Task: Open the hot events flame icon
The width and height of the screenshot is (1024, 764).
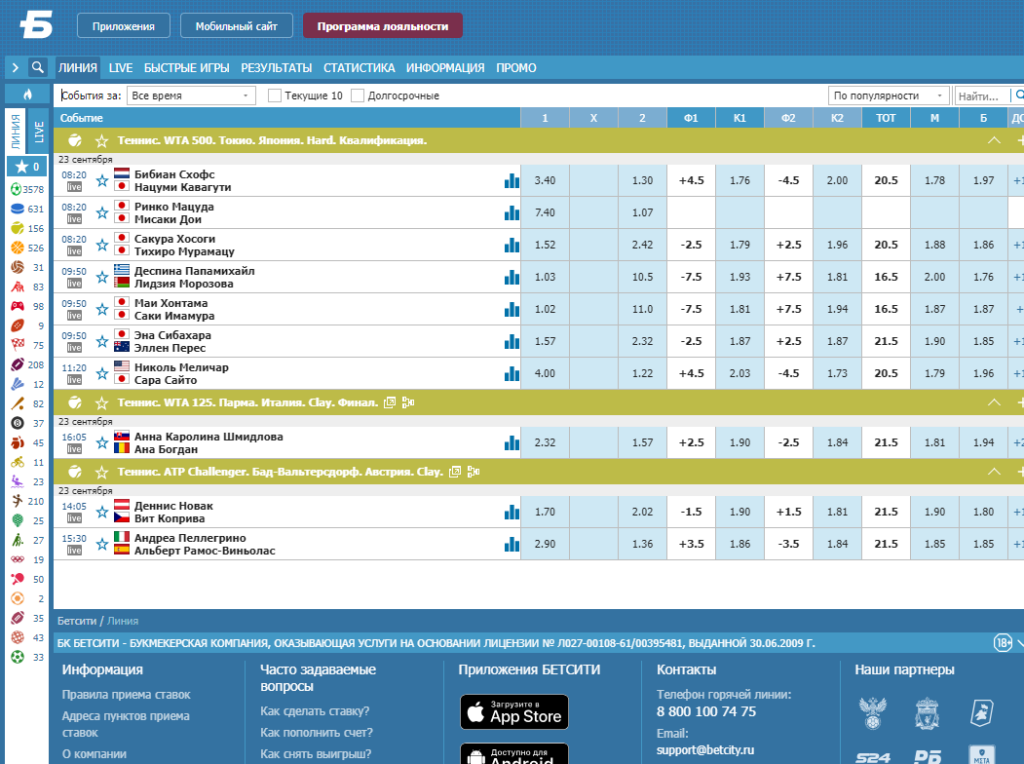Action: click(x=27, y=94)
